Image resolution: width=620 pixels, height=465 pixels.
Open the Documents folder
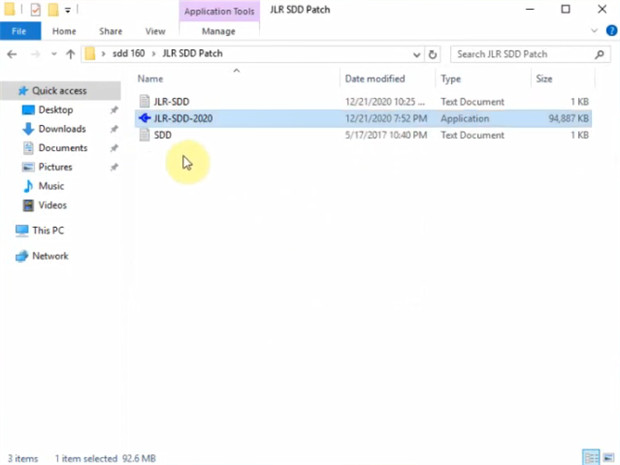(62, 148)
